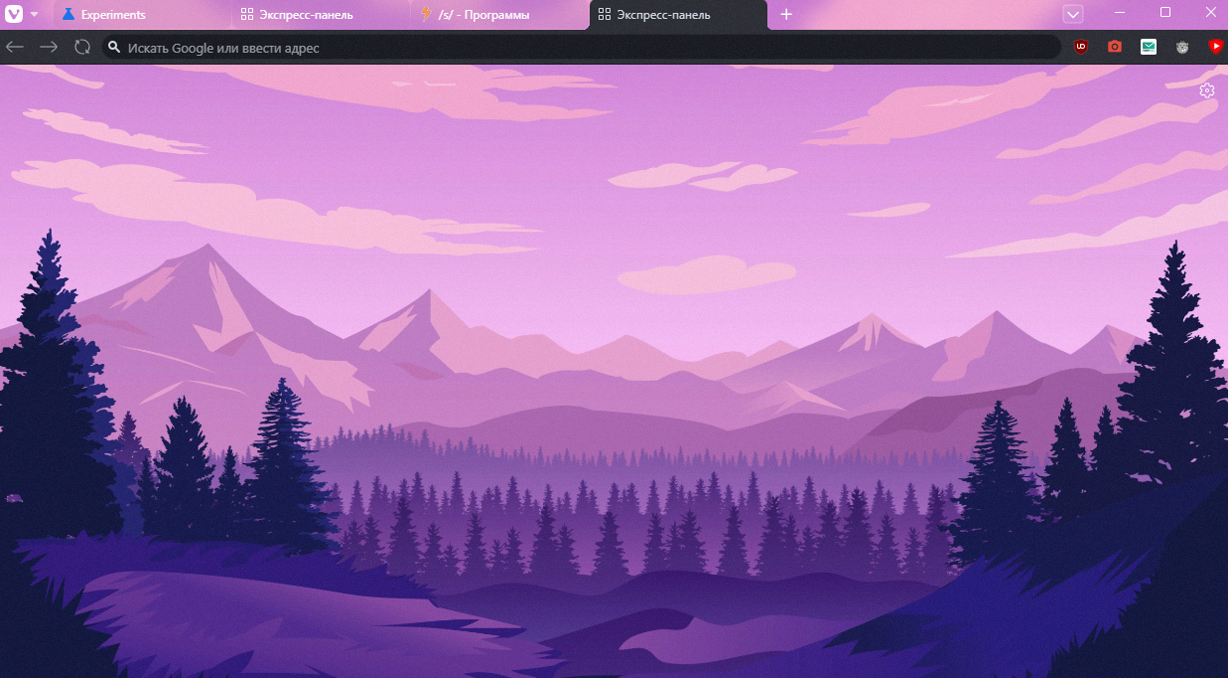The width and height of the screenshot is (1228, 678).
Task: Click the Vivaldi logo in the corner
Action: (x=12, y=14)
